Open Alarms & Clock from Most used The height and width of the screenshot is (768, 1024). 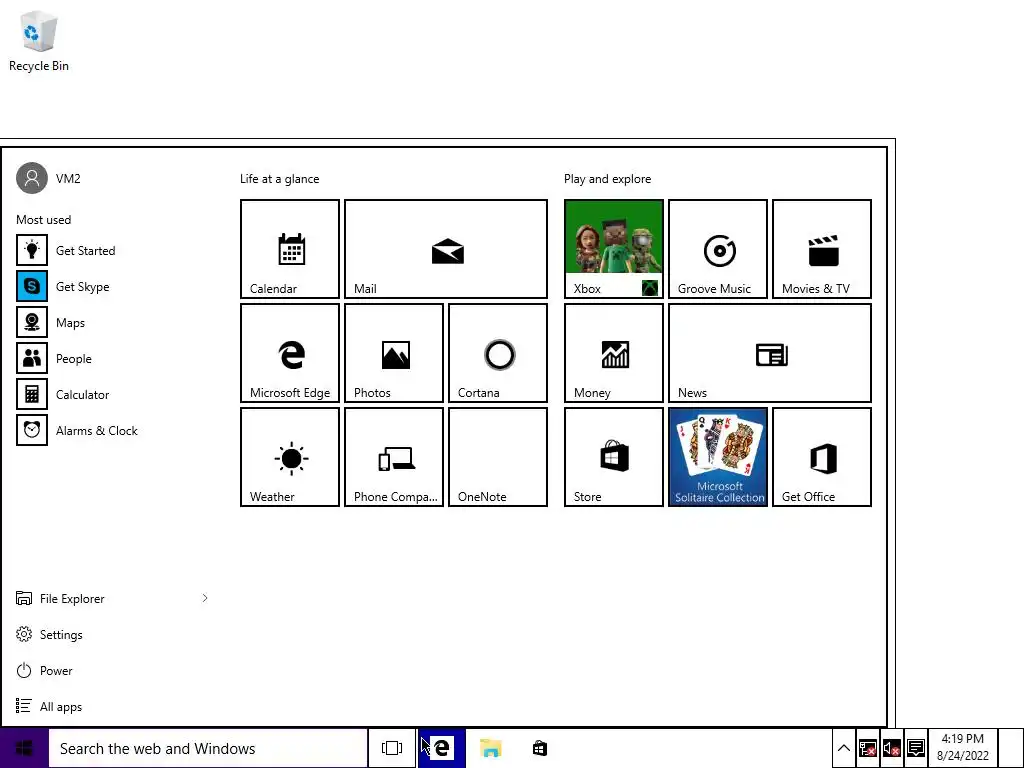click(x=77, y=430)
